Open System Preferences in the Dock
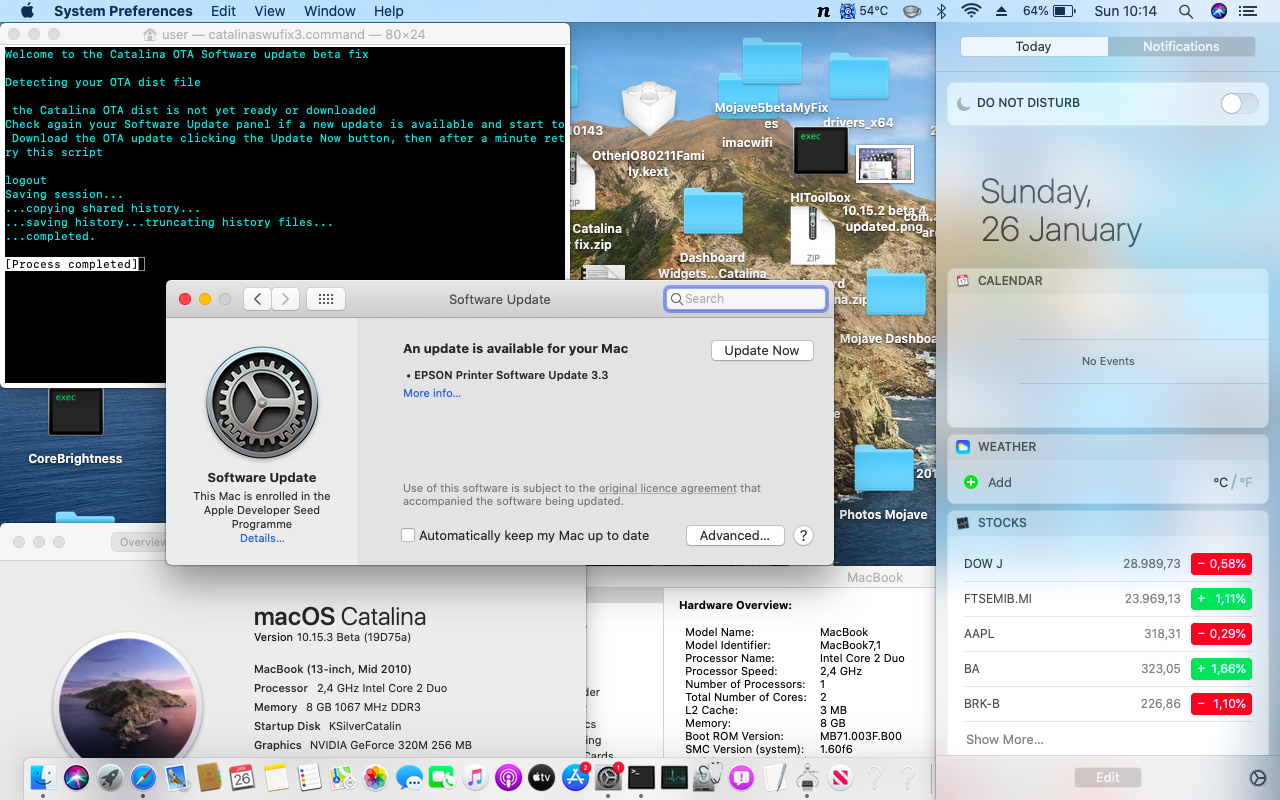The image size is (1280, 800). pyautogui.click(x=608, y=777)
